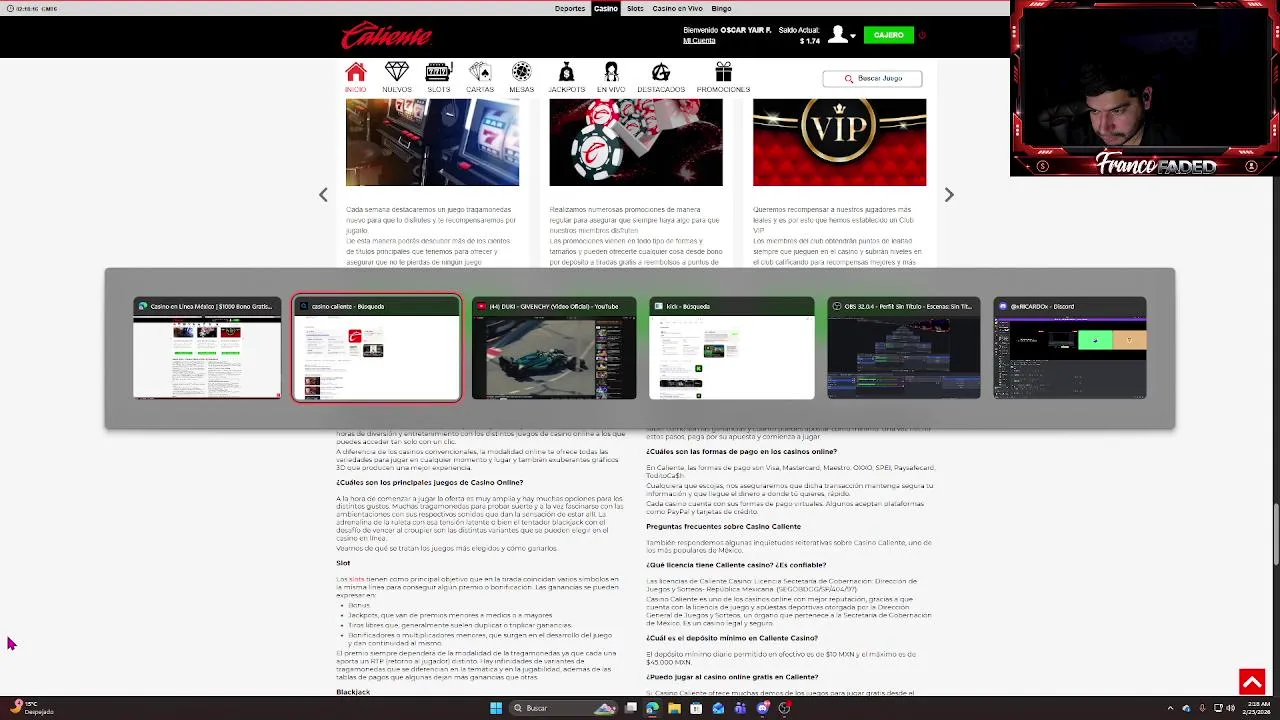
Task: Click the Buscar Juego search field
Action: tap(872, 78)
